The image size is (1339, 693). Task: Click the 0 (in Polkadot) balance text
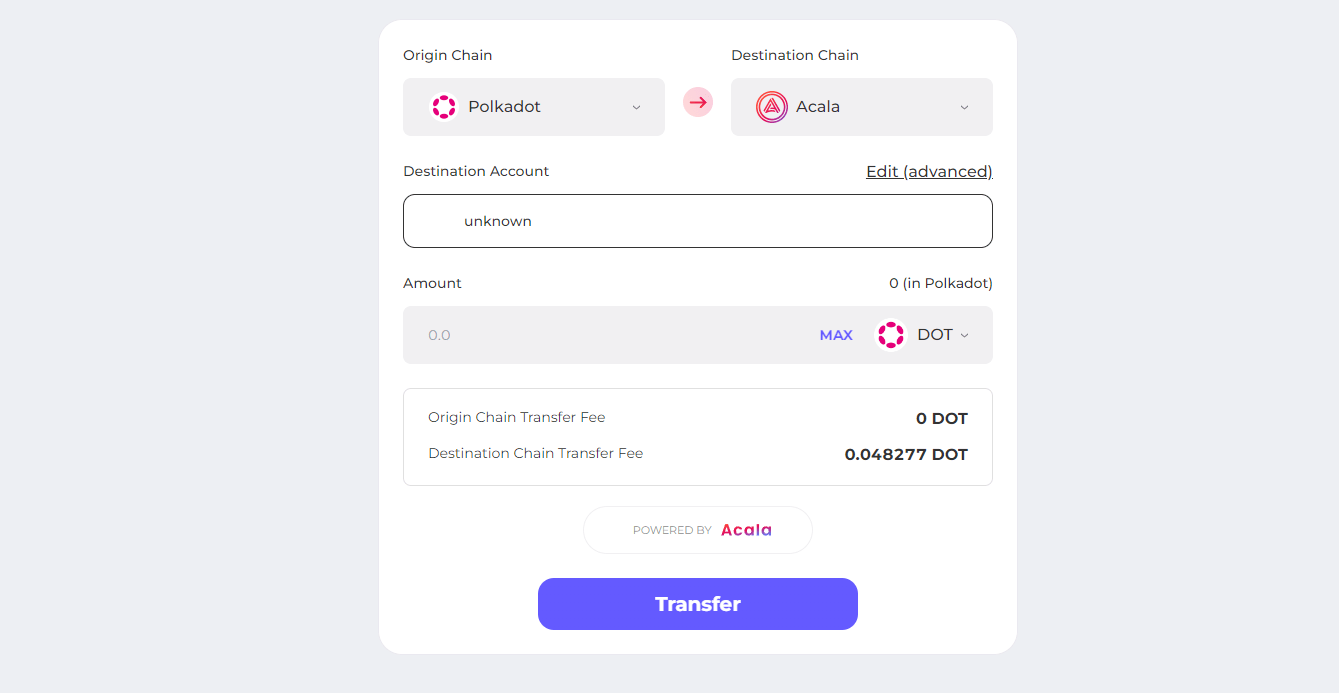[941, 283]
